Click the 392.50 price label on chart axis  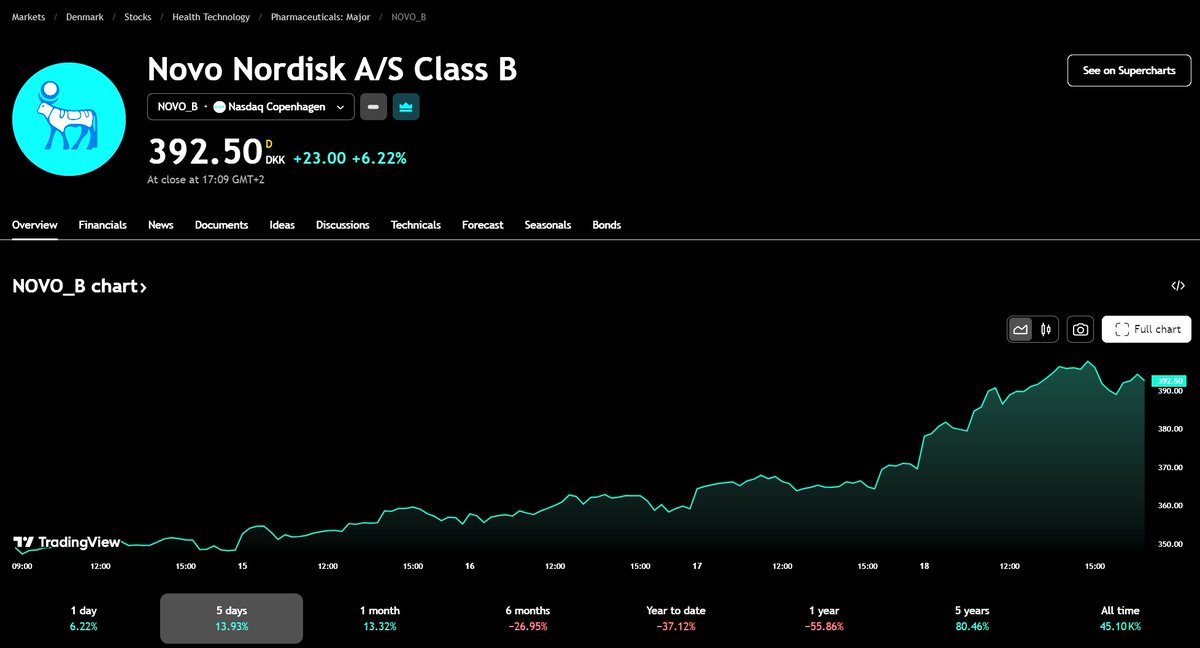[x=1168, y=381]
